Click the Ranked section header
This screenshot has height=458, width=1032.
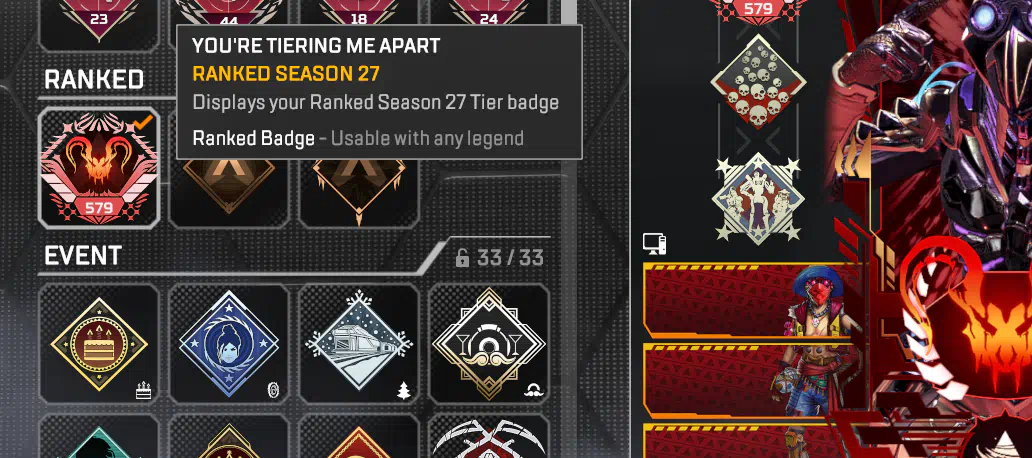[94, 80]
